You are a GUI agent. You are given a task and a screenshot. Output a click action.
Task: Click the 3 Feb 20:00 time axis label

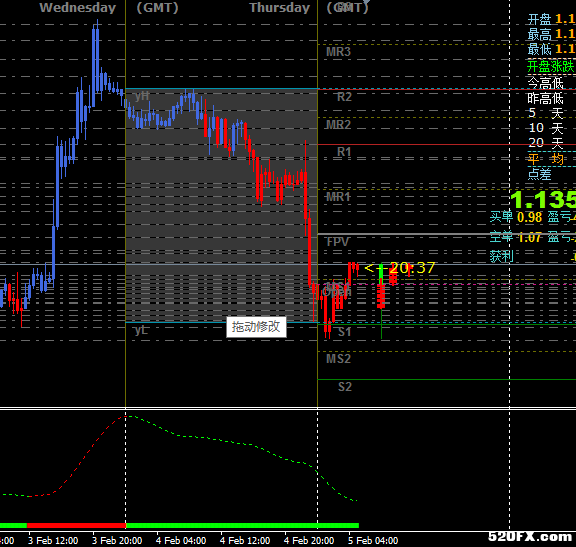coord(117,540)
